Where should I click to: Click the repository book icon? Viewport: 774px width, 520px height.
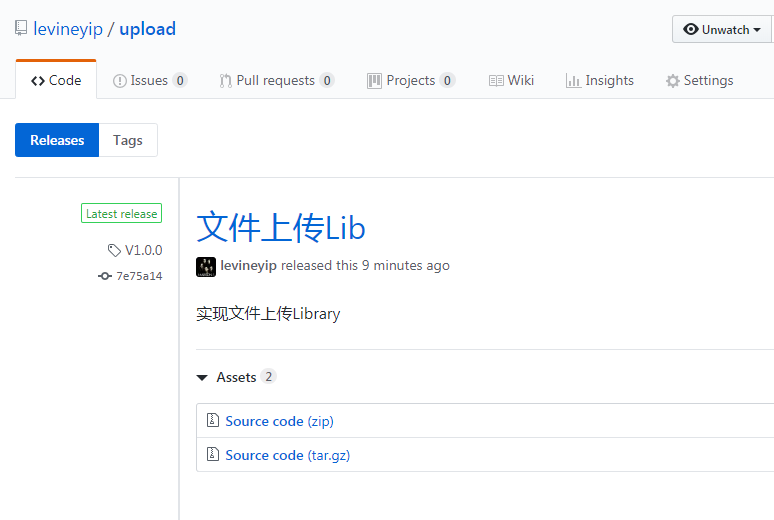tap(21, 28)
